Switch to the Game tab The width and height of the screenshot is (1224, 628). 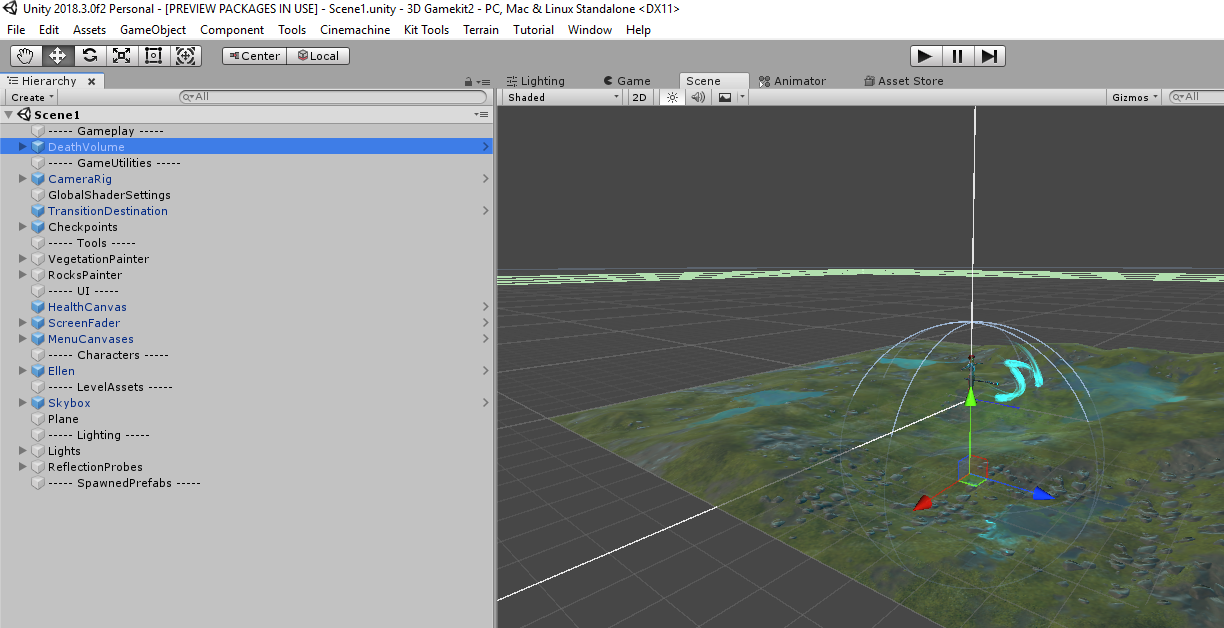(x=627, y=81)
